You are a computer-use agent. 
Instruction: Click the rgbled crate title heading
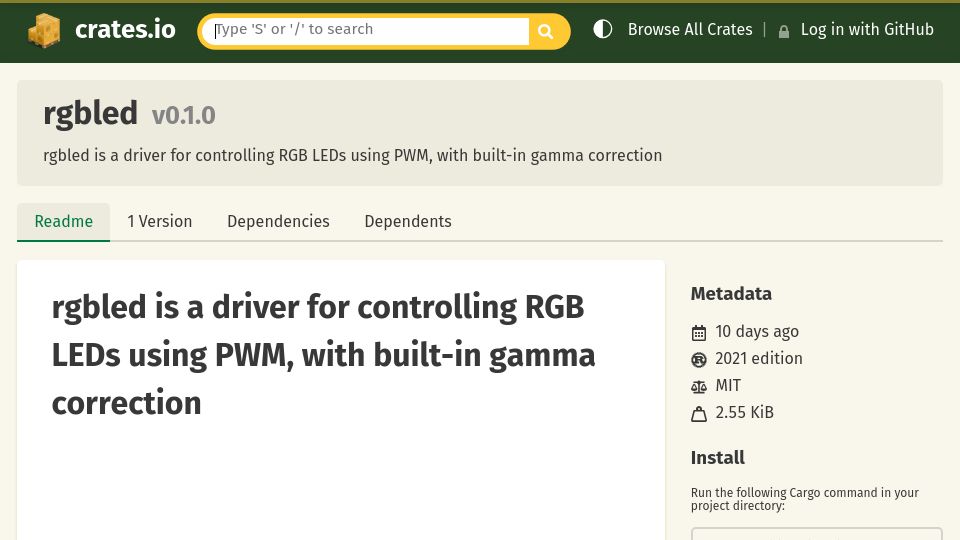coord(90,114)
